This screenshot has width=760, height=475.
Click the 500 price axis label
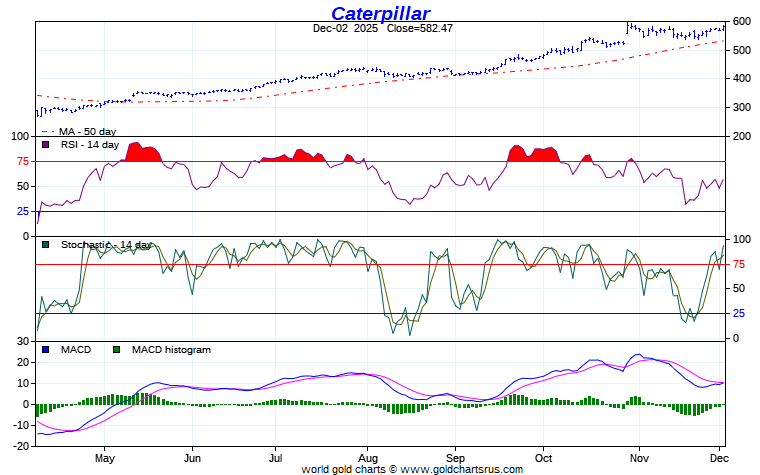pos(742,50)
